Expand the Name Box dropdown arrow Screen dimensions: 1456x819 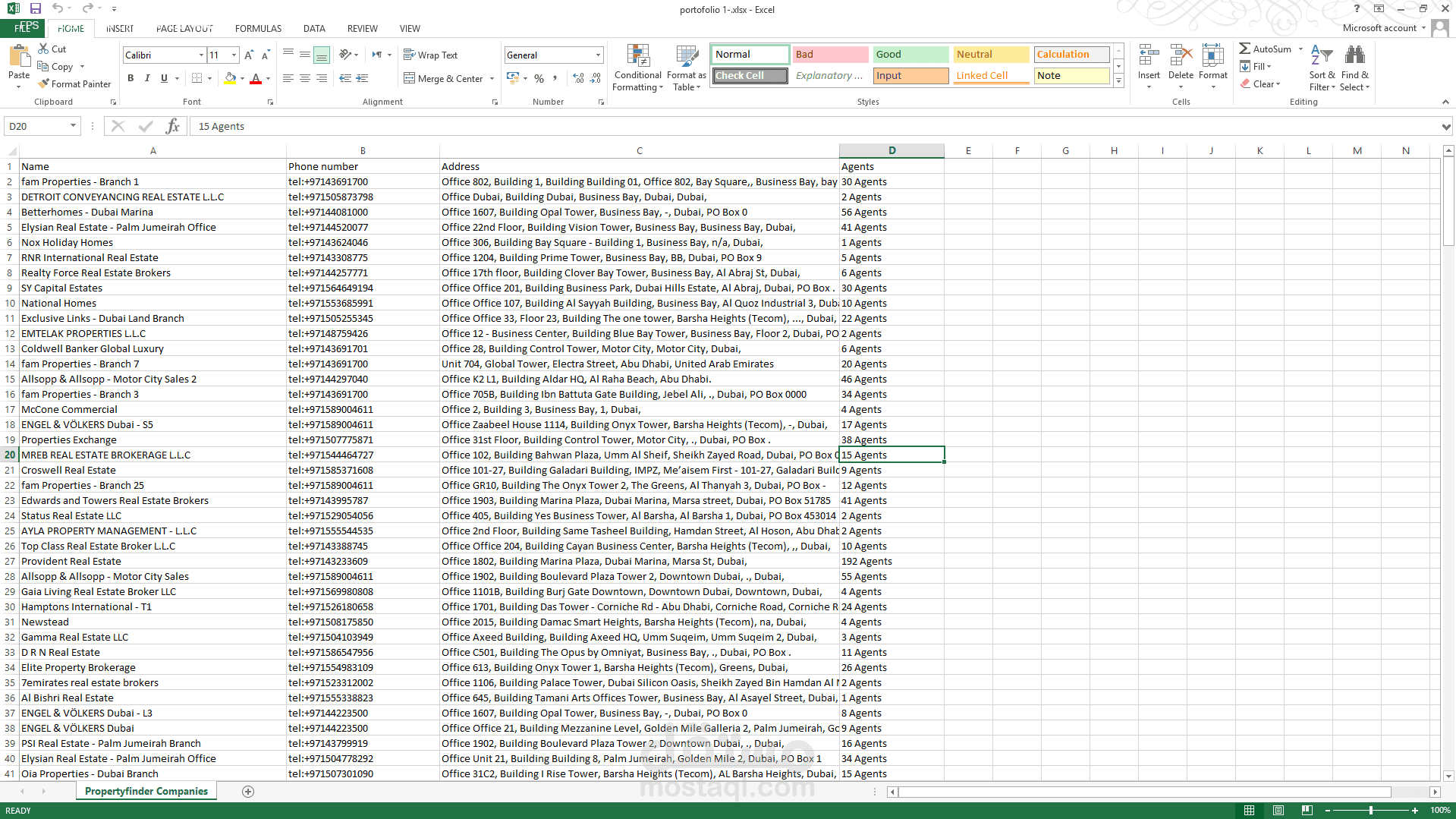pos(73,126)
